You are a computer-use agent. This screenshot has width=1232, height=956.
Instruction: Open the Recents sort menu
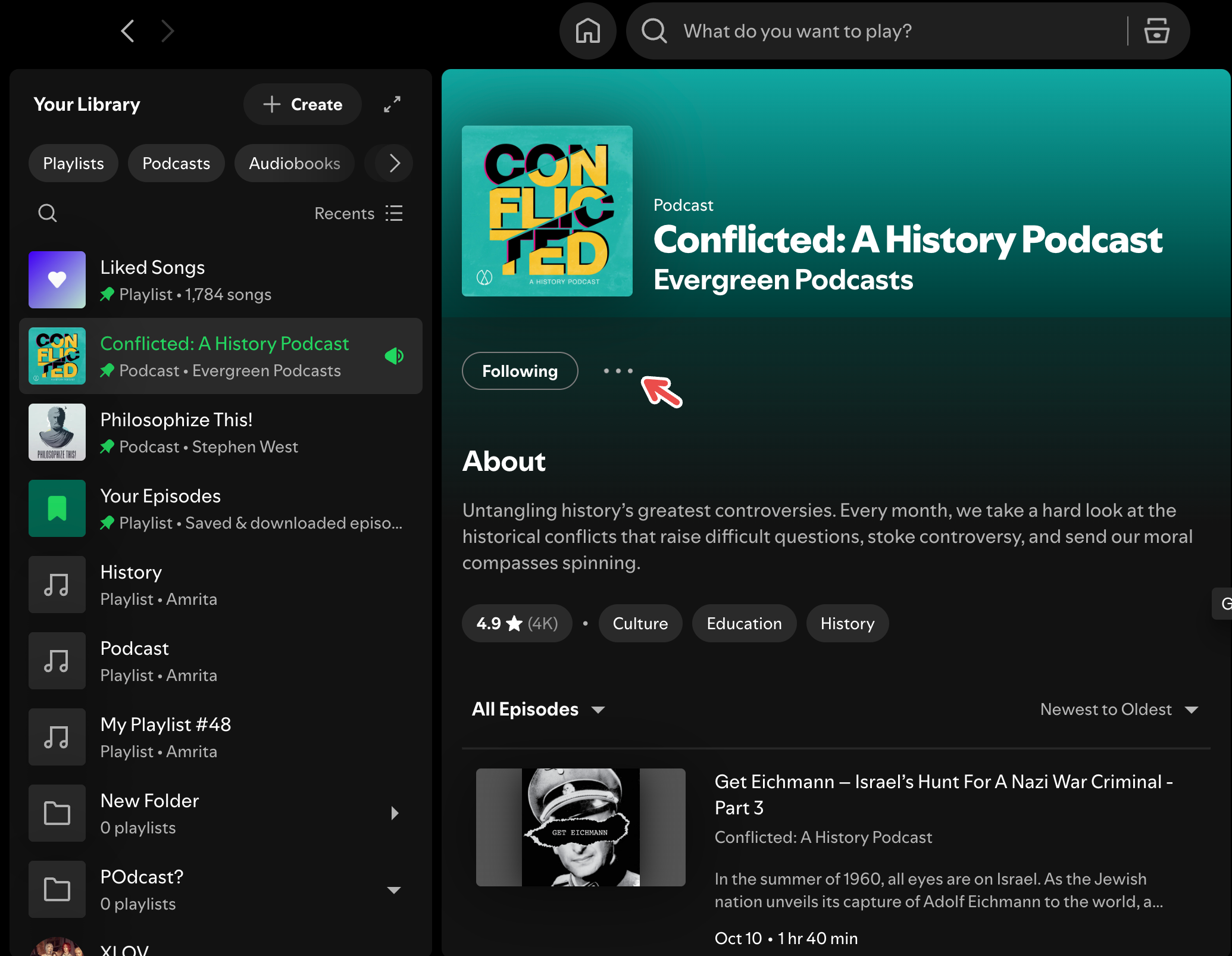pos(359,213)
